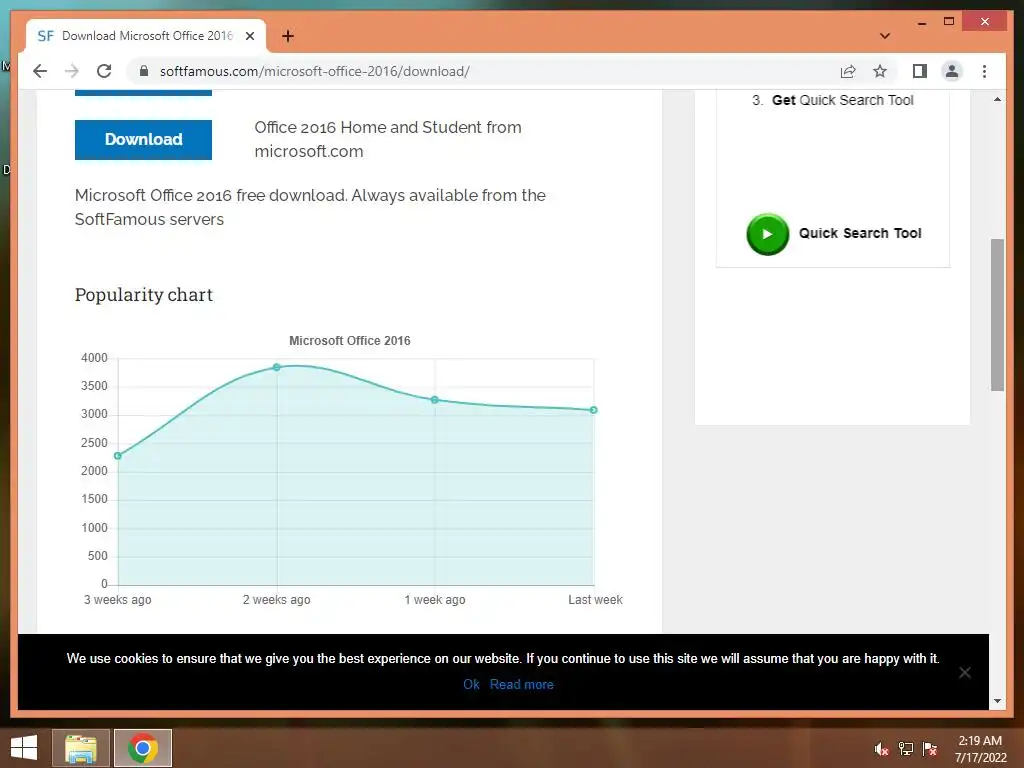Open Chrome three-dot menu

[x=984, y=71]
